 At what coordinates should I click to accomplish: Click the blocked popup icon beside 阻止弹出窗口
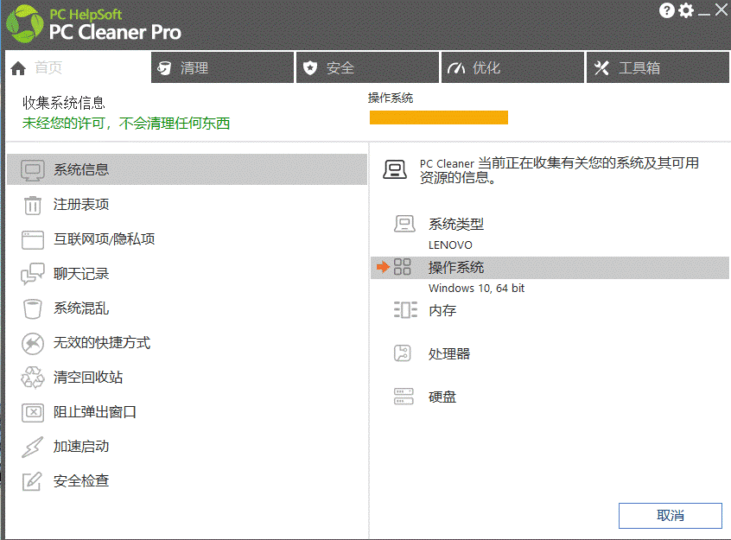point(33,412)
